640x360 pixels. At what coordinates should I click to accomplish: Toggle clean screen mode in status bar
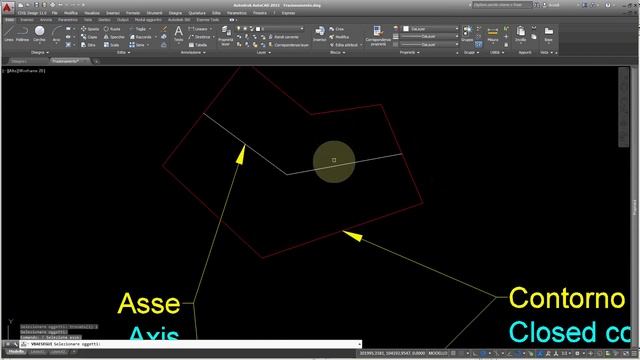coord(627,353)
